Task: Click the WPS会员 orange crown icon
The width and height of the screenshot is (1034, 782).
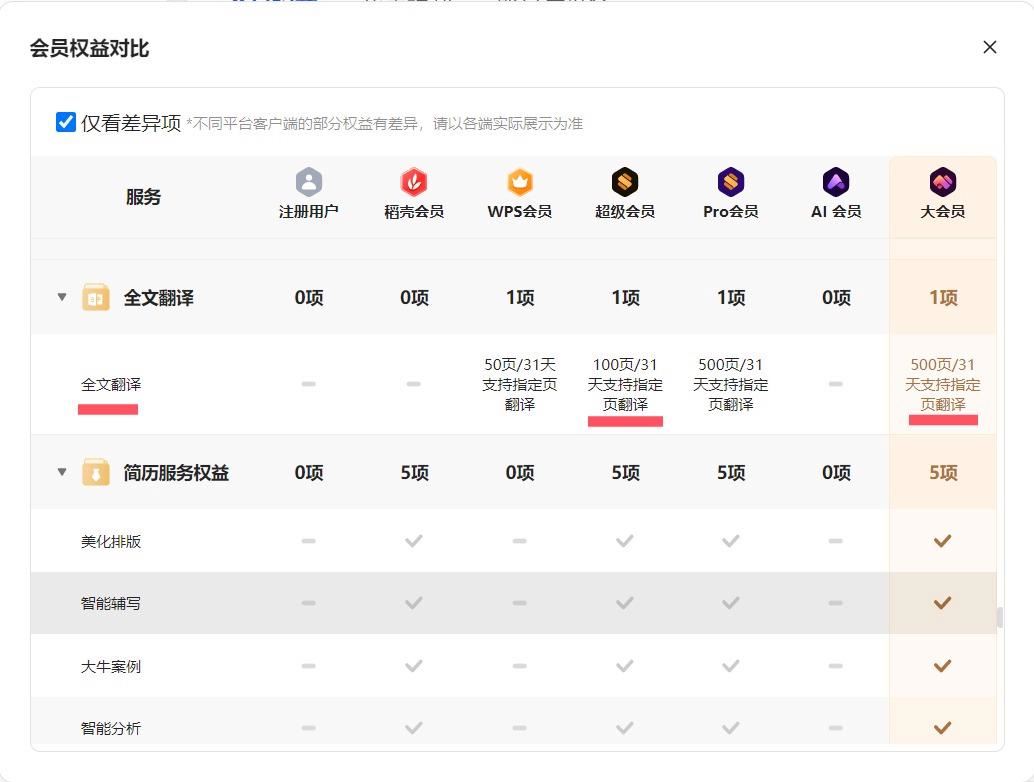Action: click(x=520, y=182)
